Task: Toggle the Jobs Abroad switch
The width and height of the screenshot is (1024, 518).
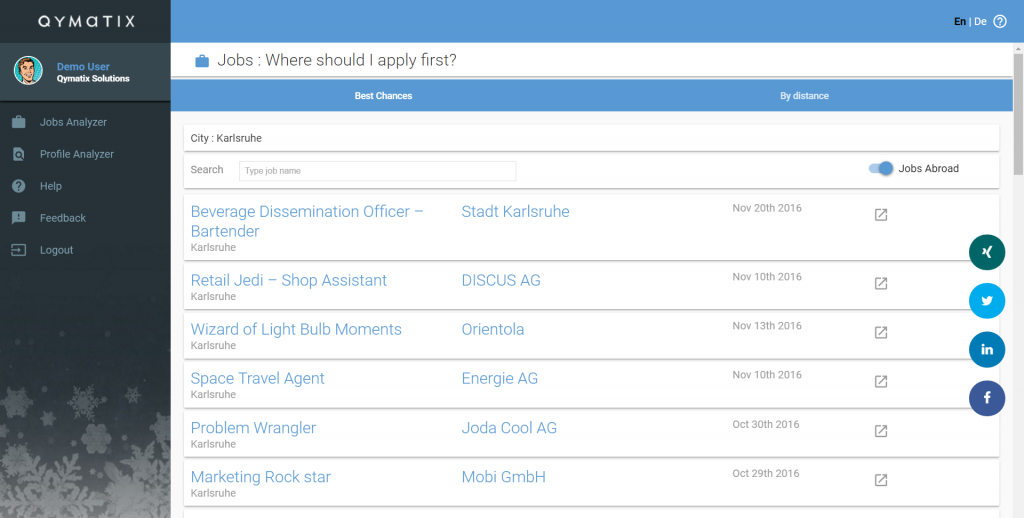Action: coord(881,169)
